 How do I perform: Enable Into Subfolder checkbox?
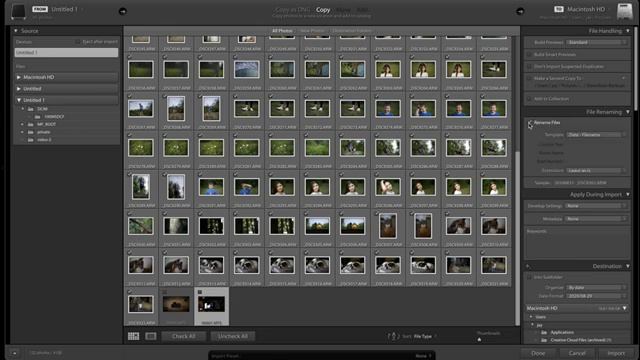[529, 277]
